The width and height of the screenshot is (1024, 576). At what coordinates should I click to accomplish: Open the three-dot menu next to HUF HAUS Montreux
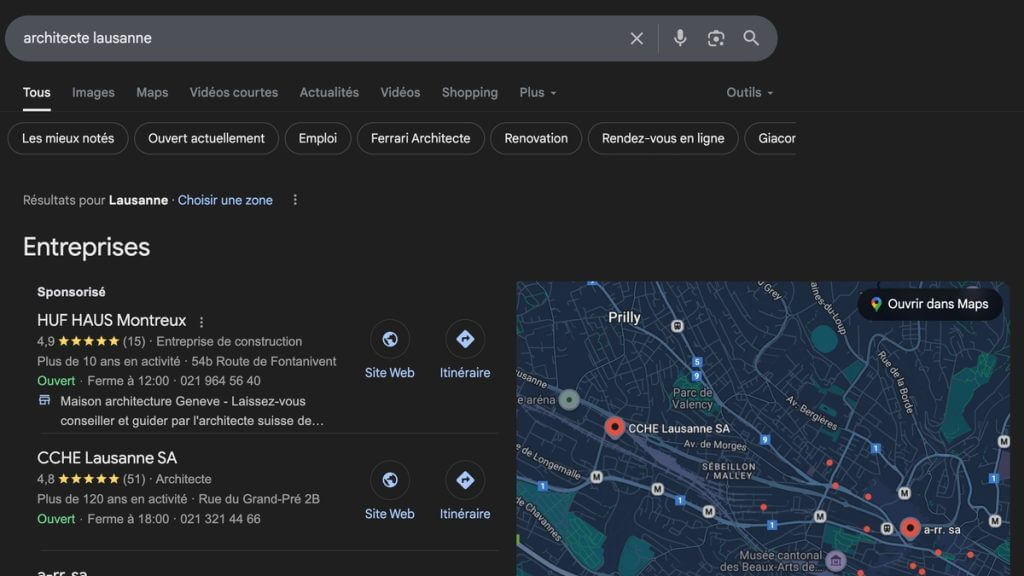click(201, 321)
